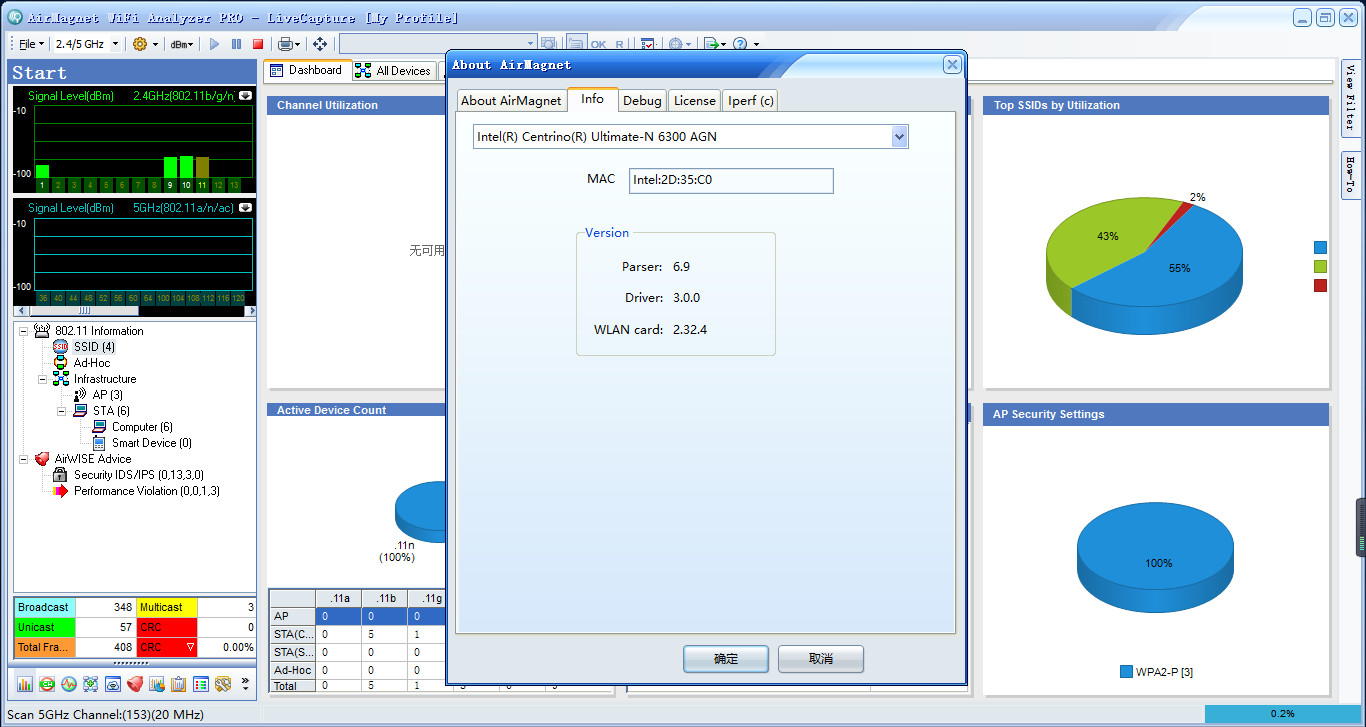Show more navigation buttons chevron
Screen dimensions: 1366x727
click(246, 684)
